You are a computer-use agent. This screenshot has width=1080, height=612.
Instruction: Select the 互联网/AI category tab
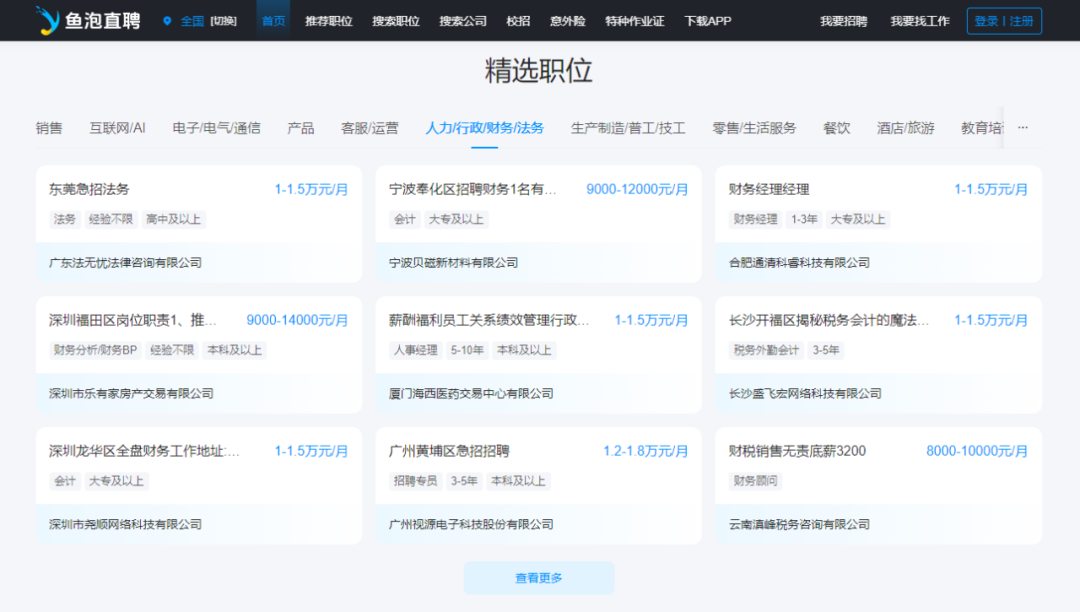pyautogui.click(x=119, y=128)
